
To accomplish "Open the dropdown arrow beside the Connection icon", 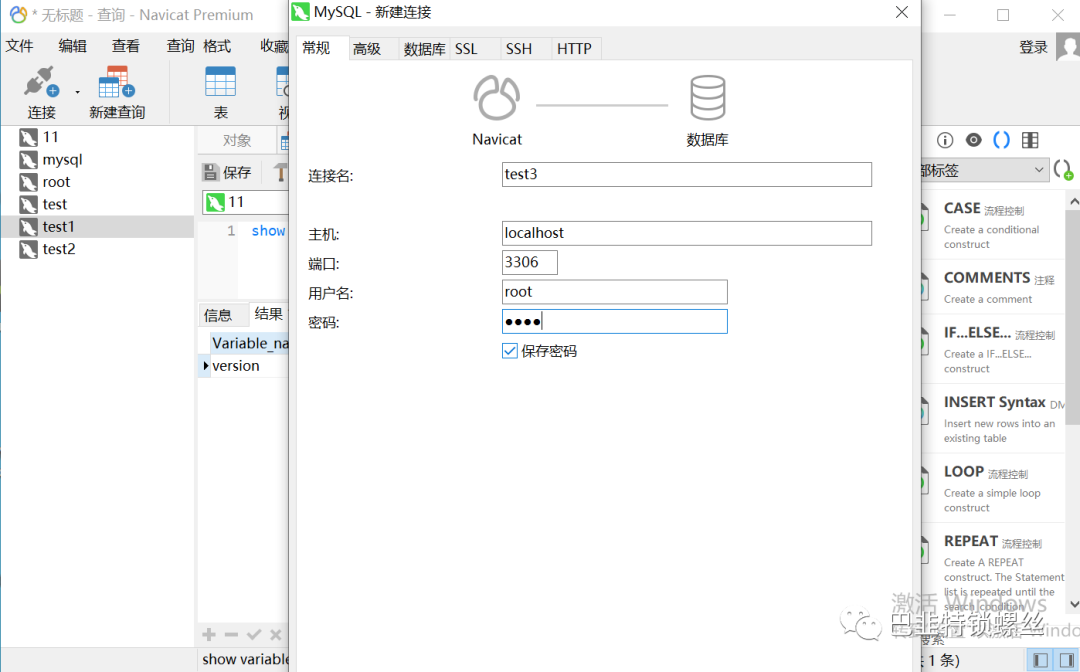I will click(77, 92).
